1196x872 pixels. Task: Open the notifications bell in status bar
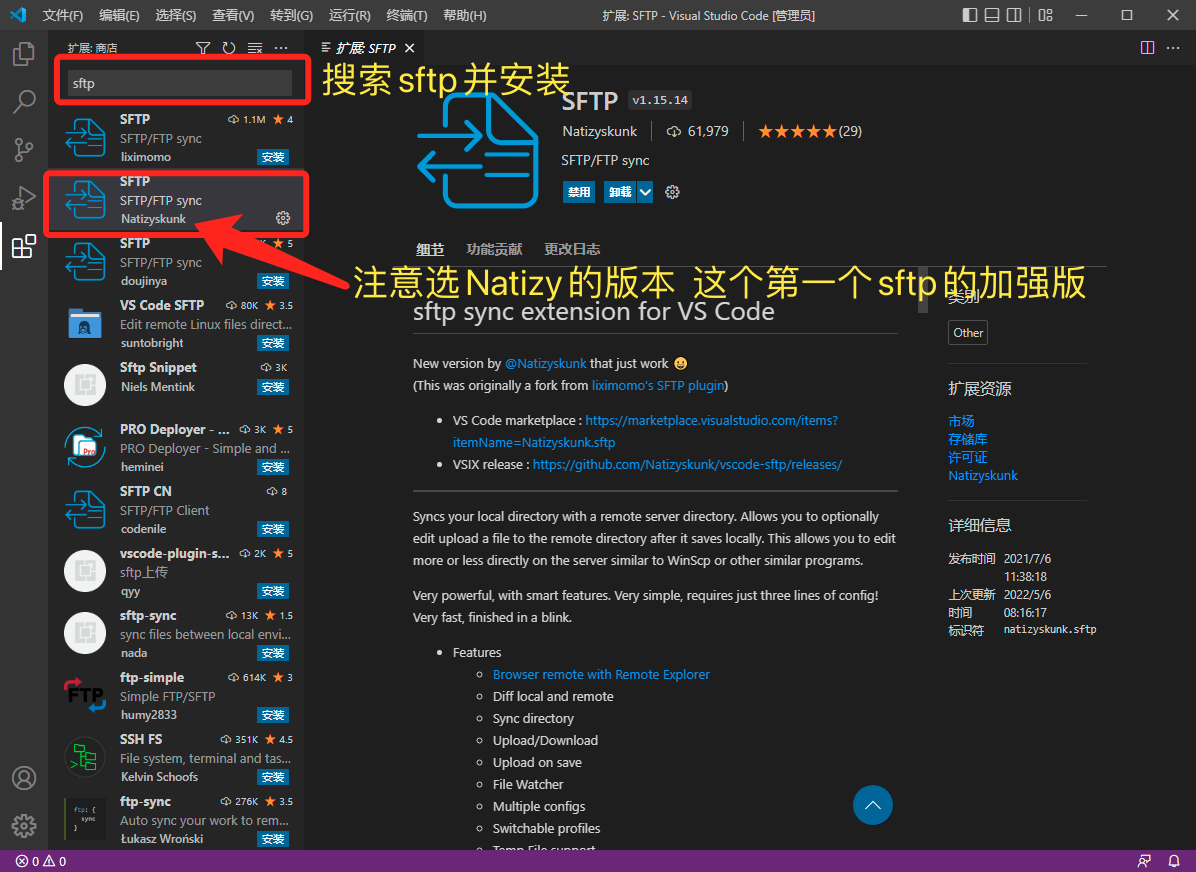point(1174,861)
